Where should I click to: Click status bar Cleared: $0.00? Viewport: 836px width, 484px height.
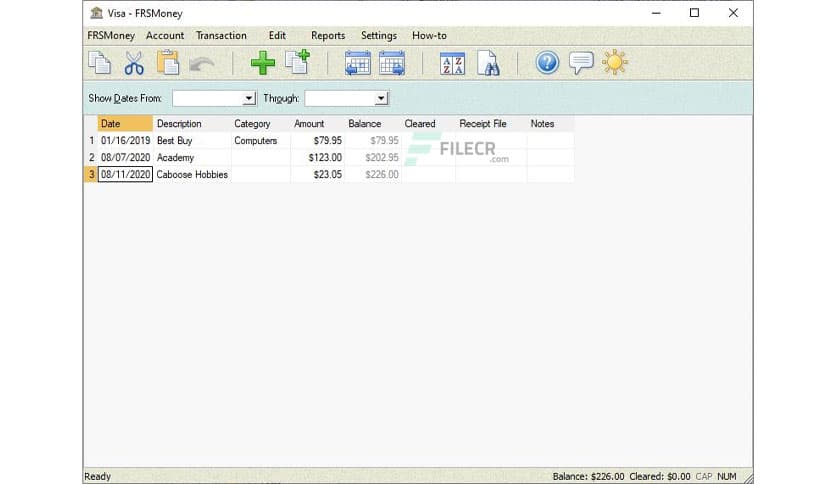coord(660,477)
